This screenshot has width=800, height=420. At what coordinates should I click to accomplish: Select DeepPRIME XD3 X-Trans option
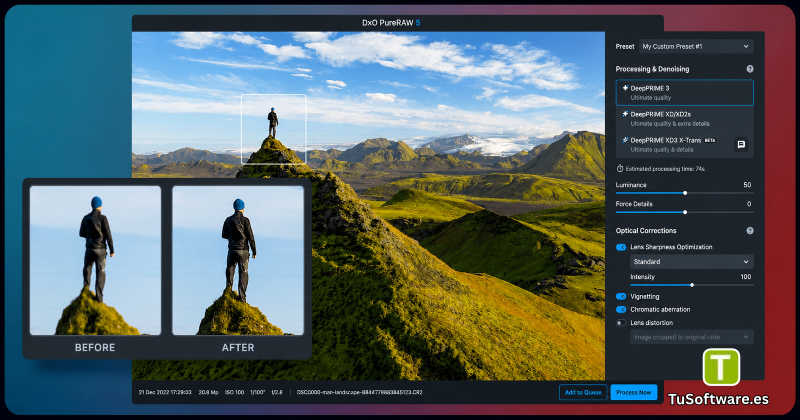(684, 144)
